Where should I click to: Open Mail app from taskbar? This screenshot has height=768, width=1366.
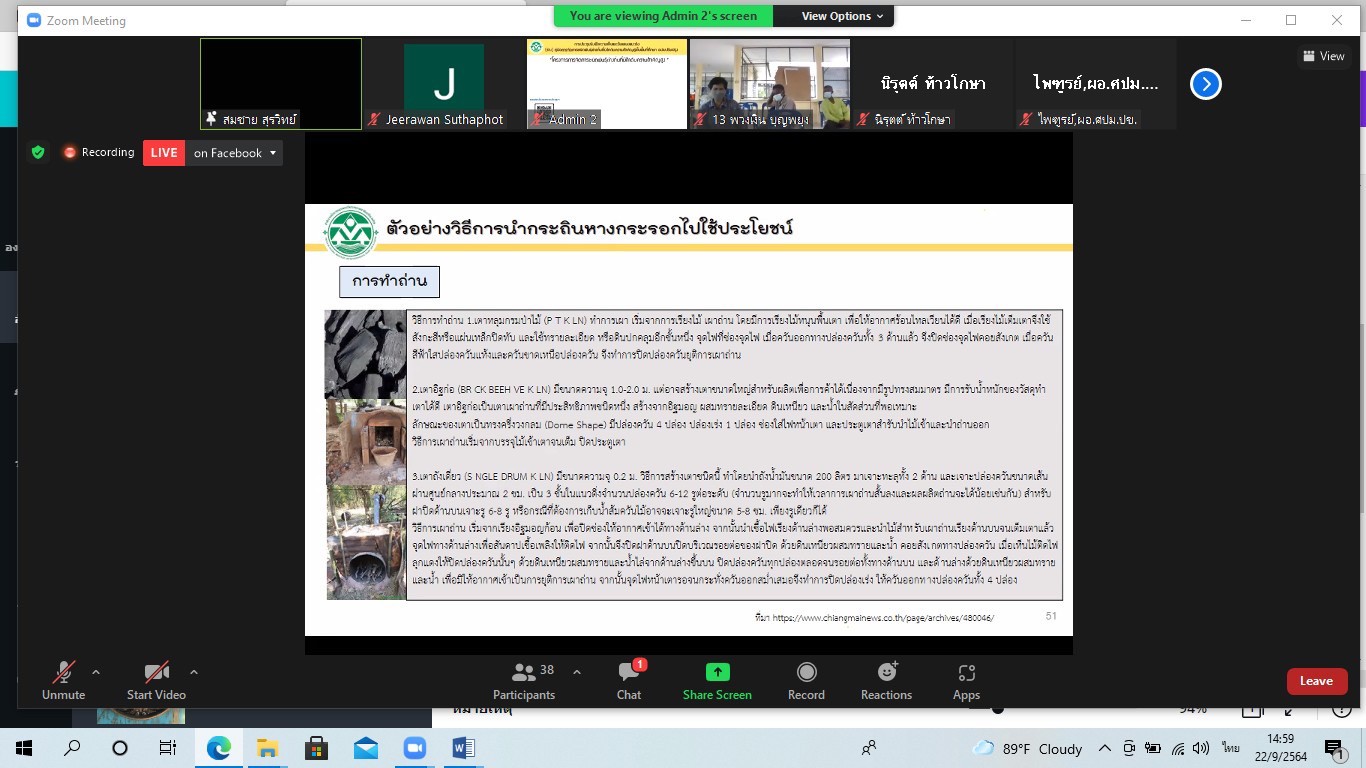(x=365, y=748)
